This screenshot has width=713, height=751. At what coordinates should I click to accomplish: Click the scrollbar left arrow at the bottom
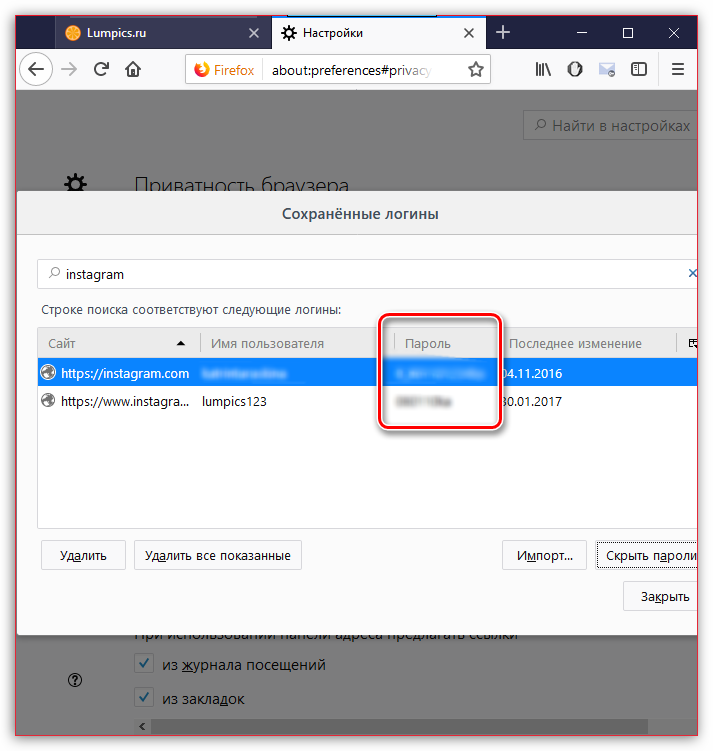point(142,726)
